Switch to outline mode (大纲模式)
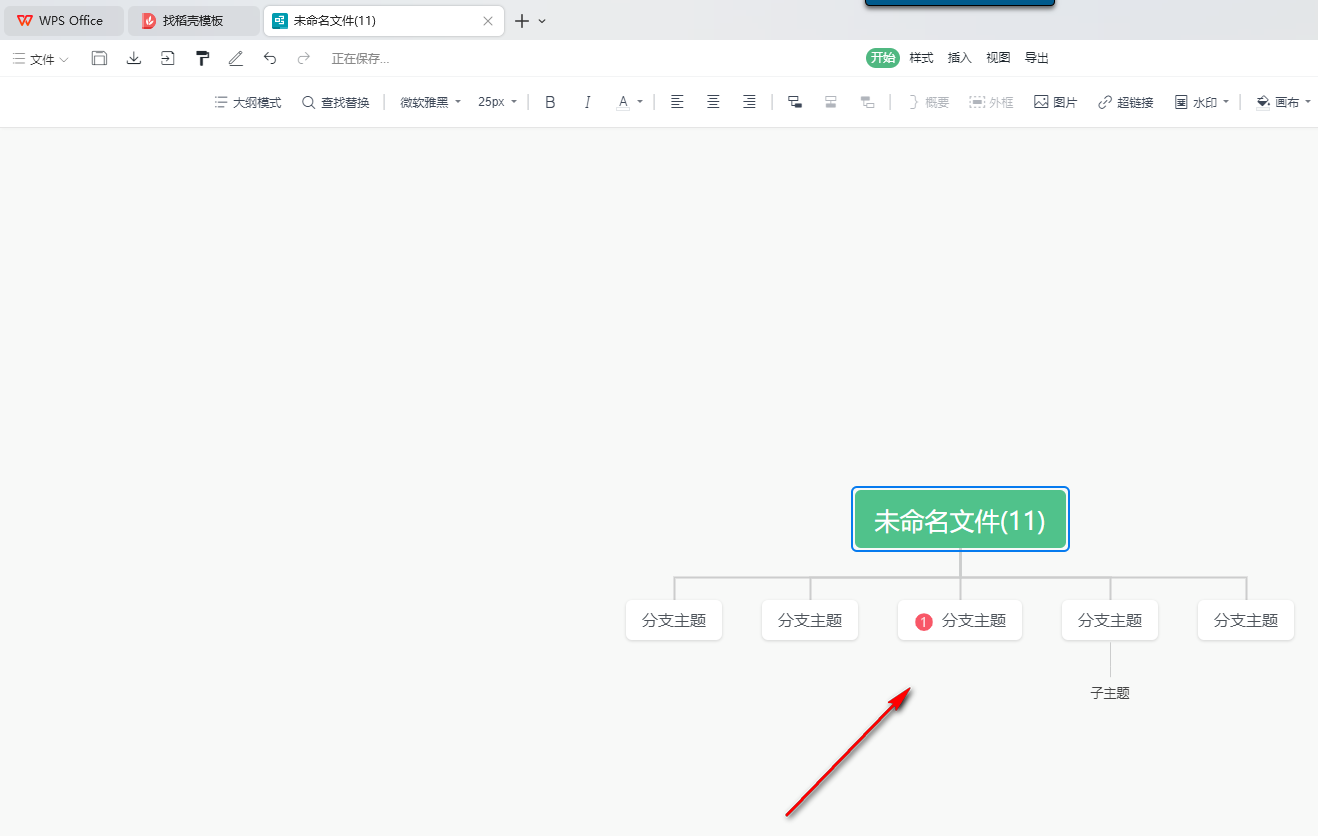The height and width of the screenshot is (836, 1318). 248,102
